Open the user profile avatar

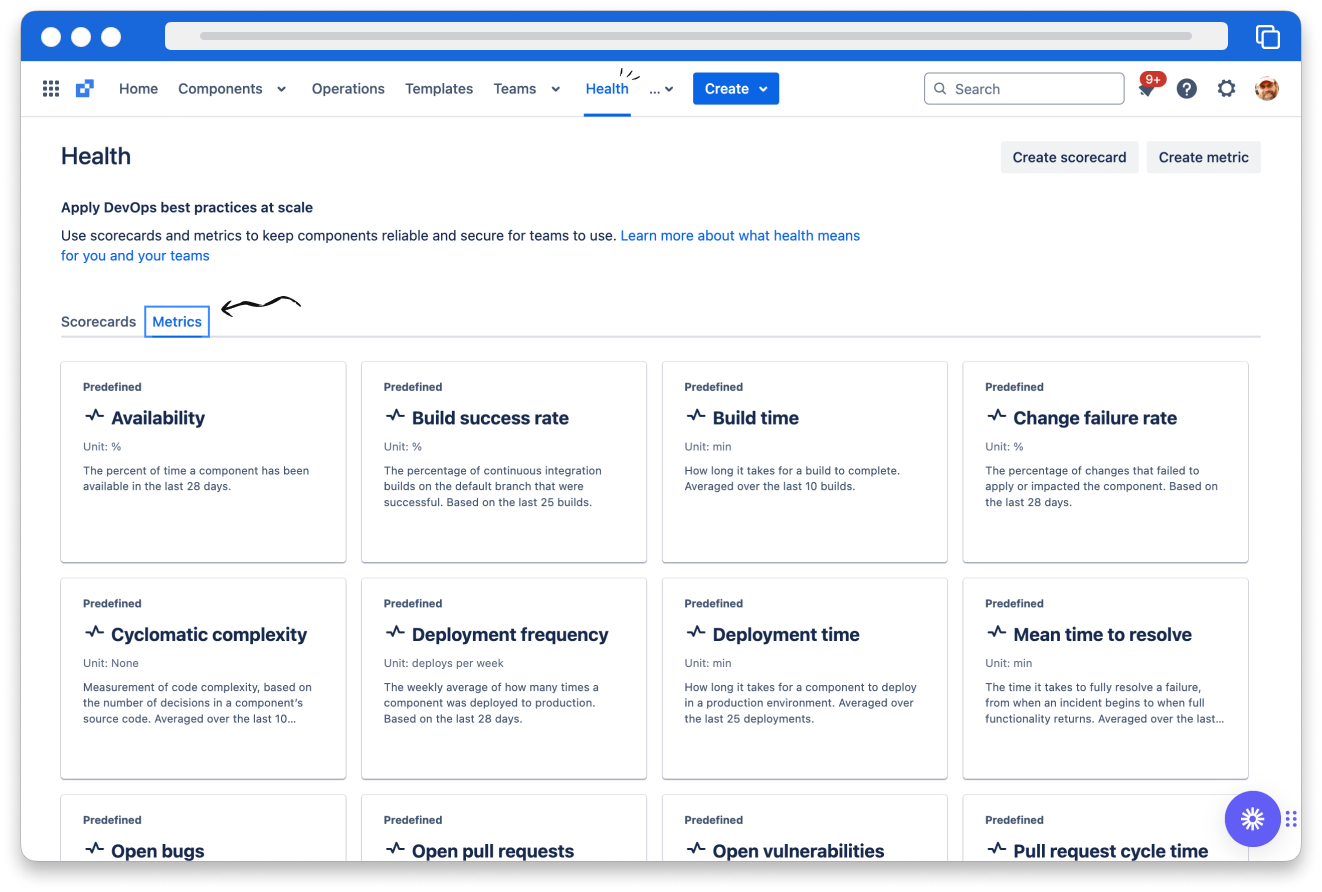pos(1267,89)
